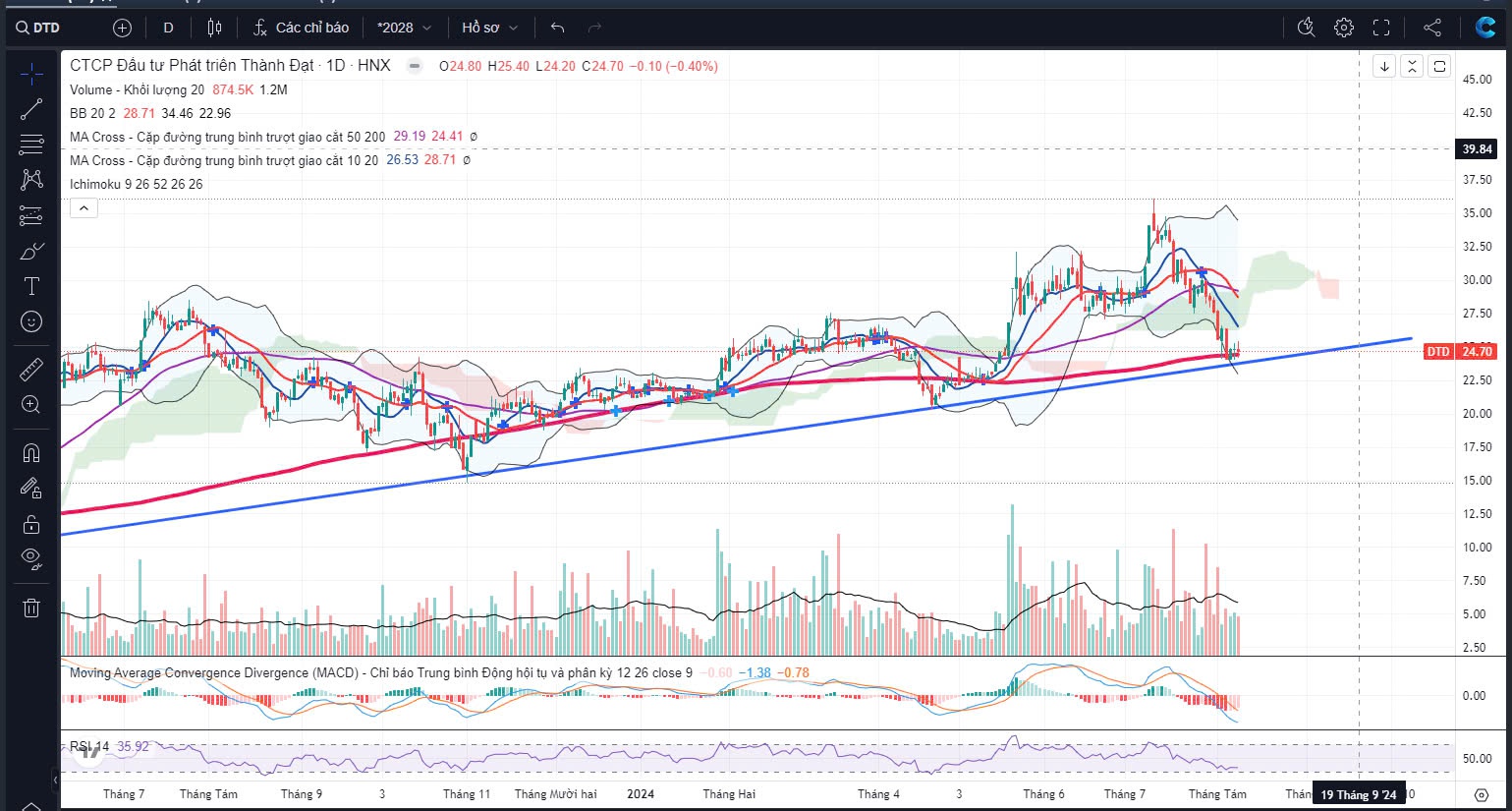Viewport: 1512px width, 811px height.
Task: Toggle stay in drawing mode
Action: point(31,488)
